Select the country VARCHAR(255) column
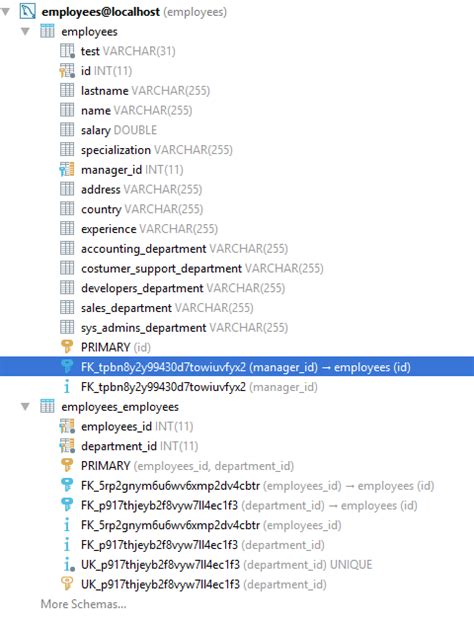The width and height of the screenshot is (474, 624). point(142,209)
